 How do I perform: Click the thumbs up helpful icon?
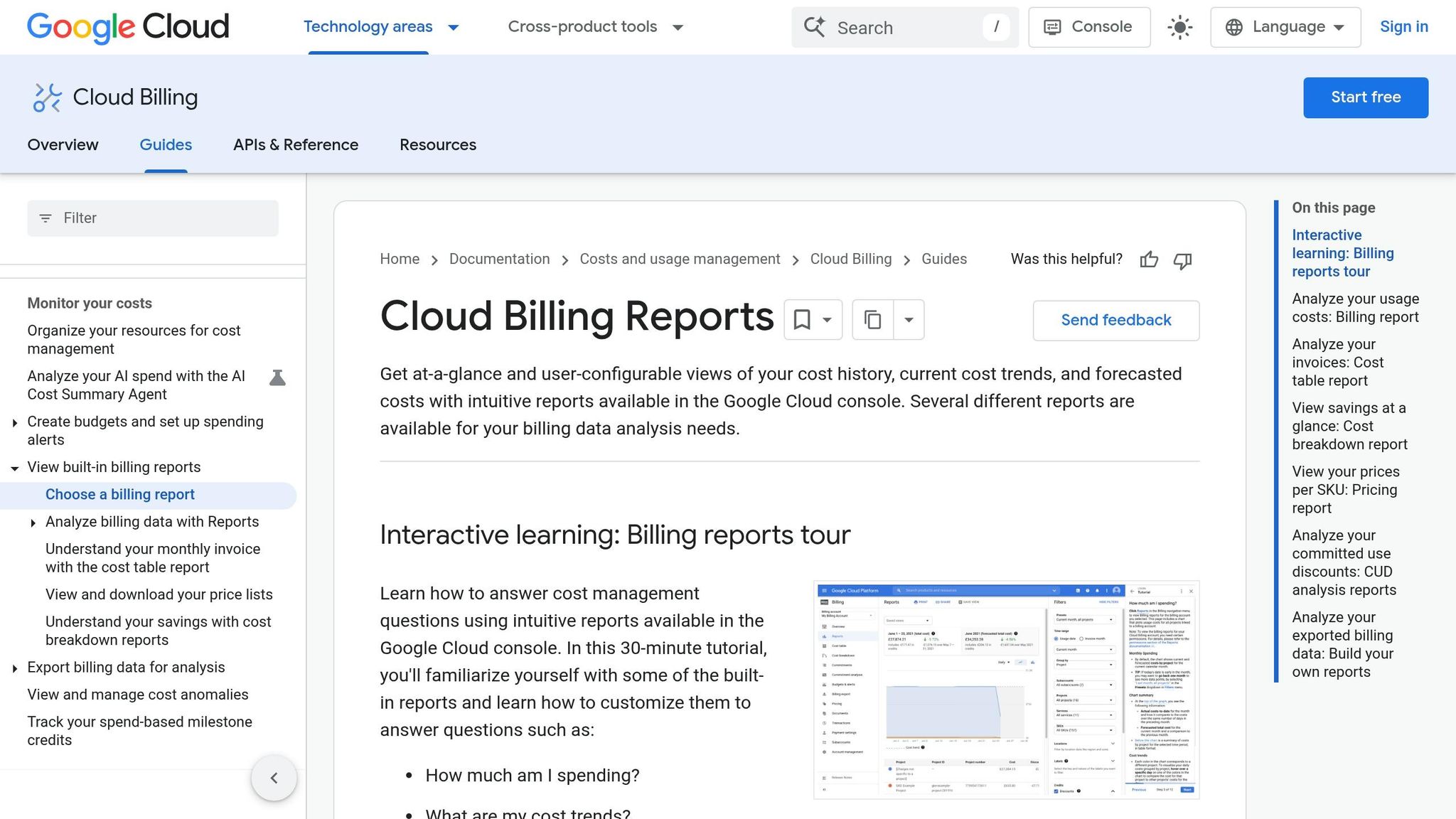(1149, 260)
